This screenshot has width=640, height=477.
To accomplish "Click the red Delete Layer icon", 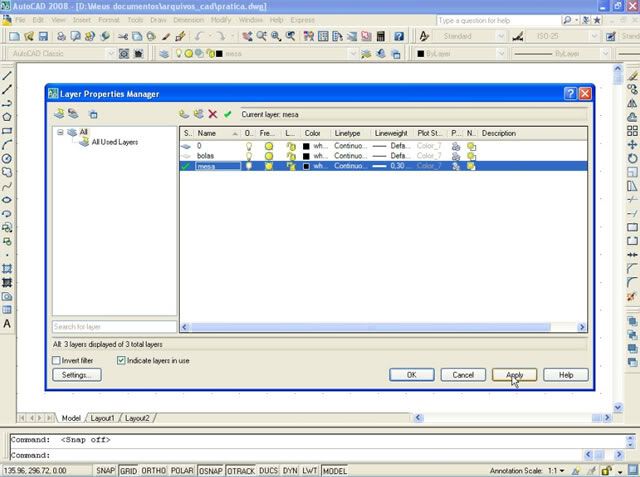I will [x=212, y=115].
